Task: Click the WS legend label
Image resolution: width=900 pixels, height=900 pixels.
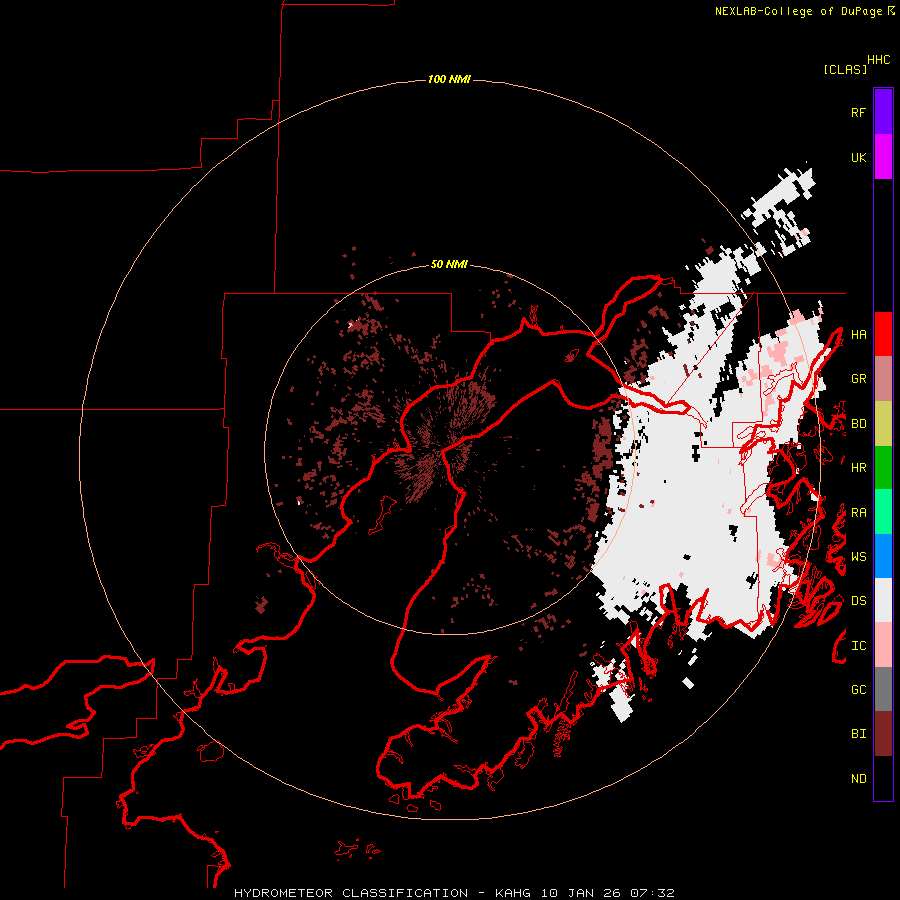Action: tap(858, 557)
